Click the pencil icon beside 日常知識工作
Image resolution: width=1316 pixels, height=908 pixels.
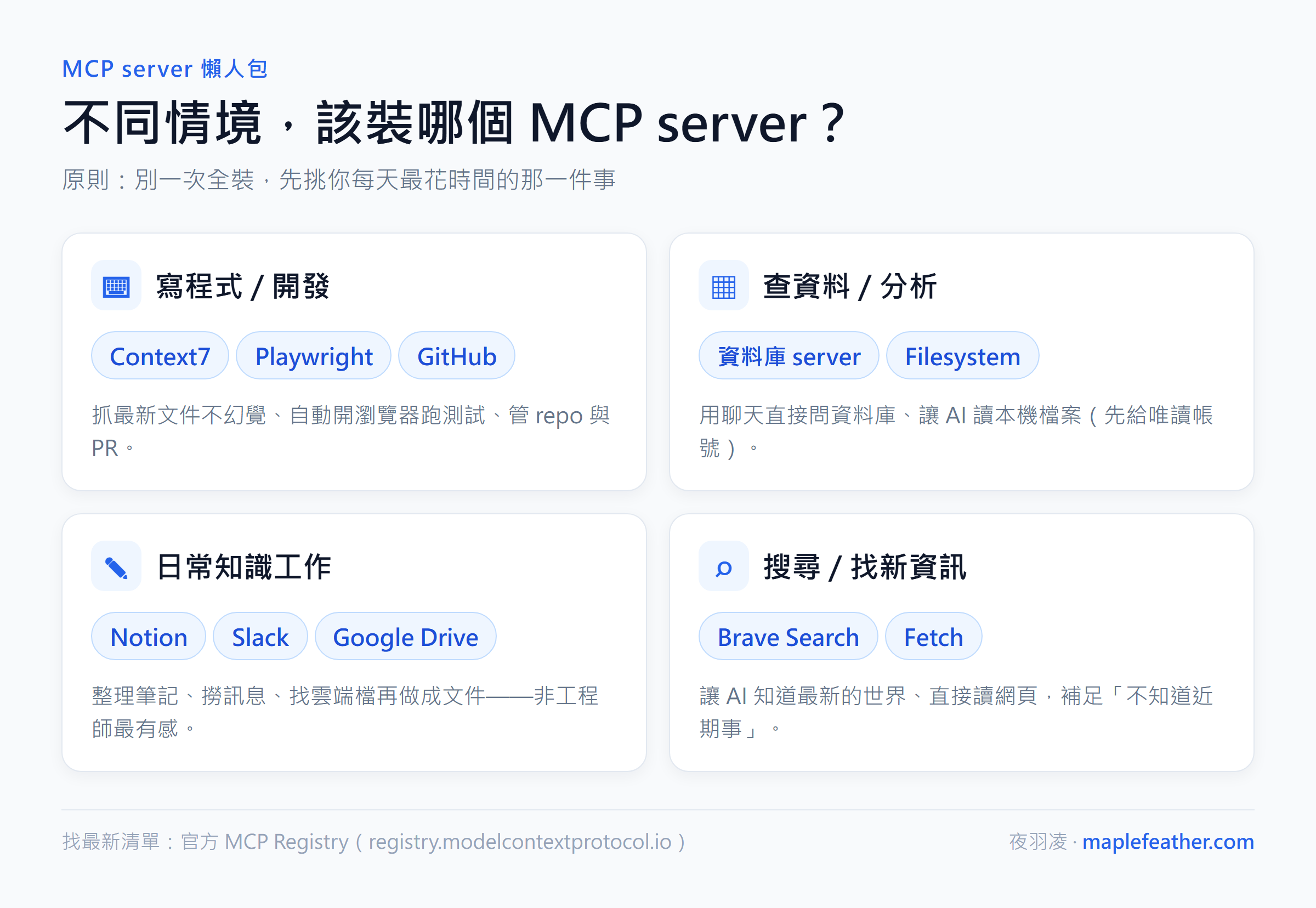[116, 566]
